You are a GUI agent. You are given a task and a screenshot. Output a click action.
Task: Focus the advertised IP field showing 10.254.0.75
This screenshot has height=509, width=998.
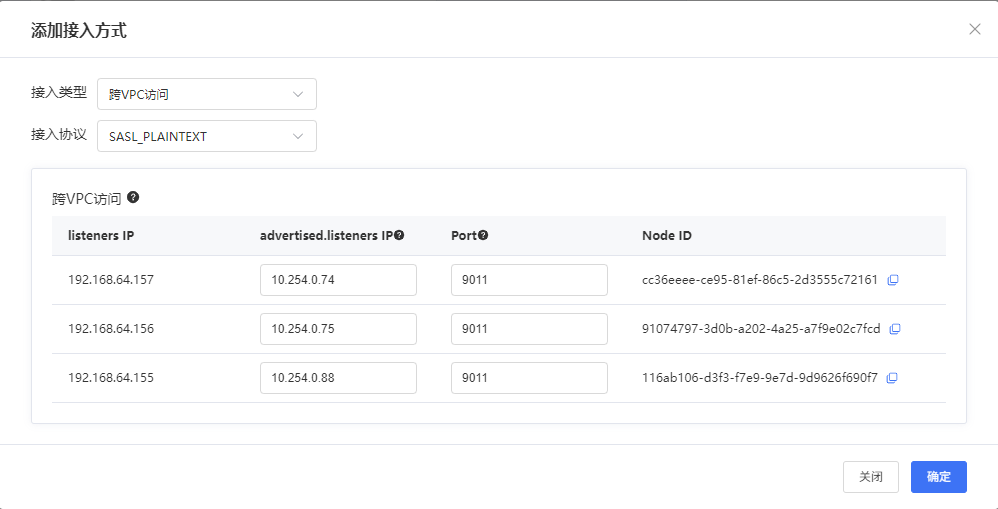click(x=337, y=329)
